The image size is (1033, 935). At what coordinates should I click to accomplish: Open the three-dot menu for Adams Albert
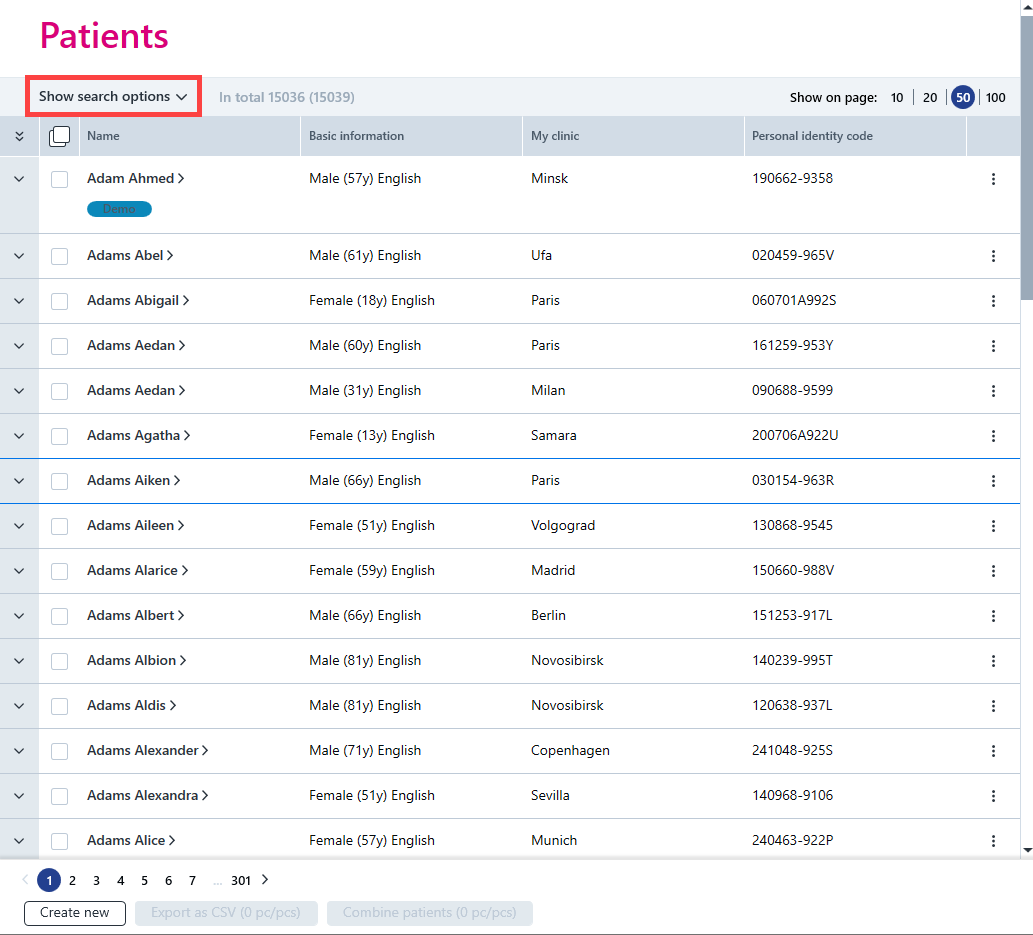(x=993, y=616)
